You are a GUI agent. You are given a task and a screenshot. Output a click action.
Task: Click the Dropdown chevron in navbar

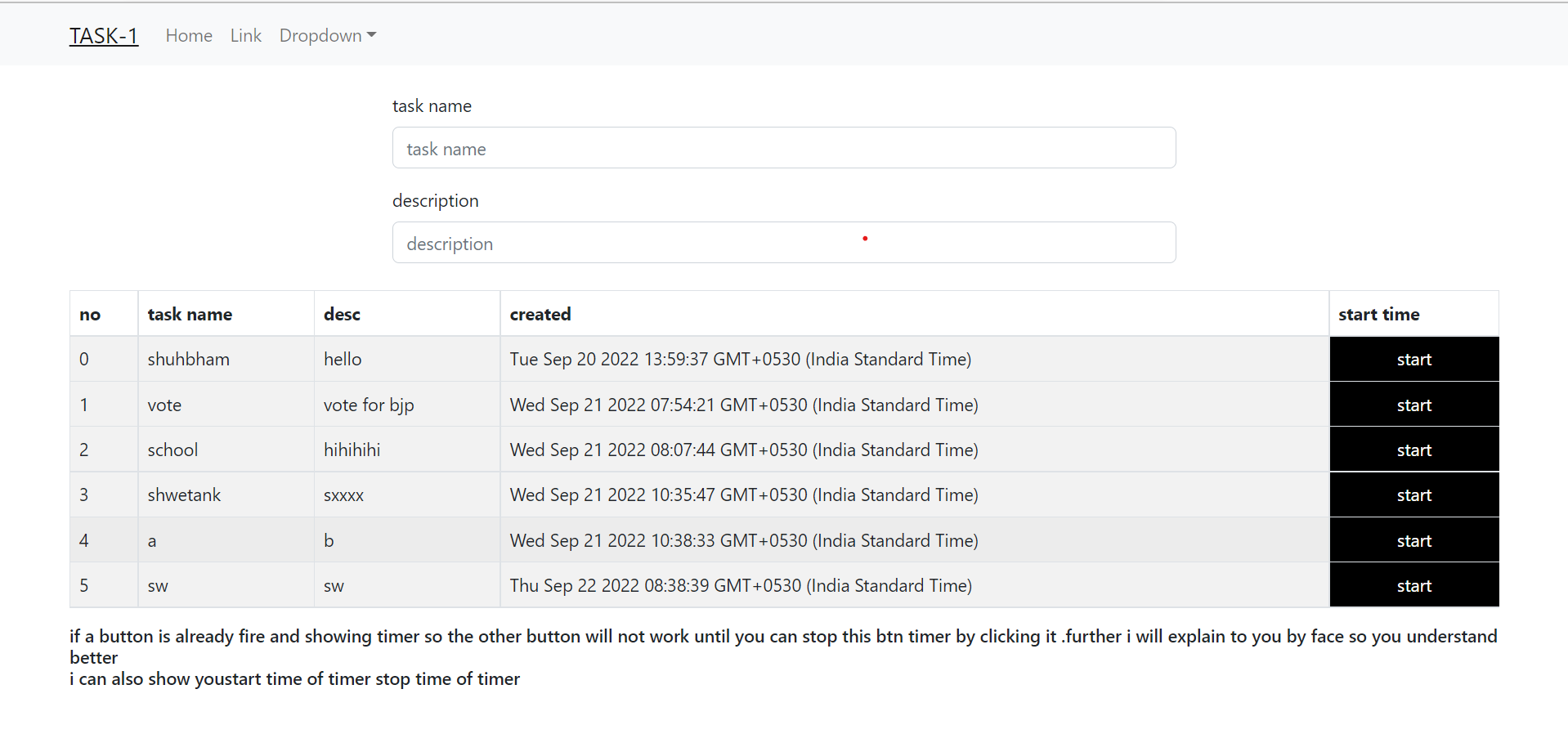(x=372, y=35)
